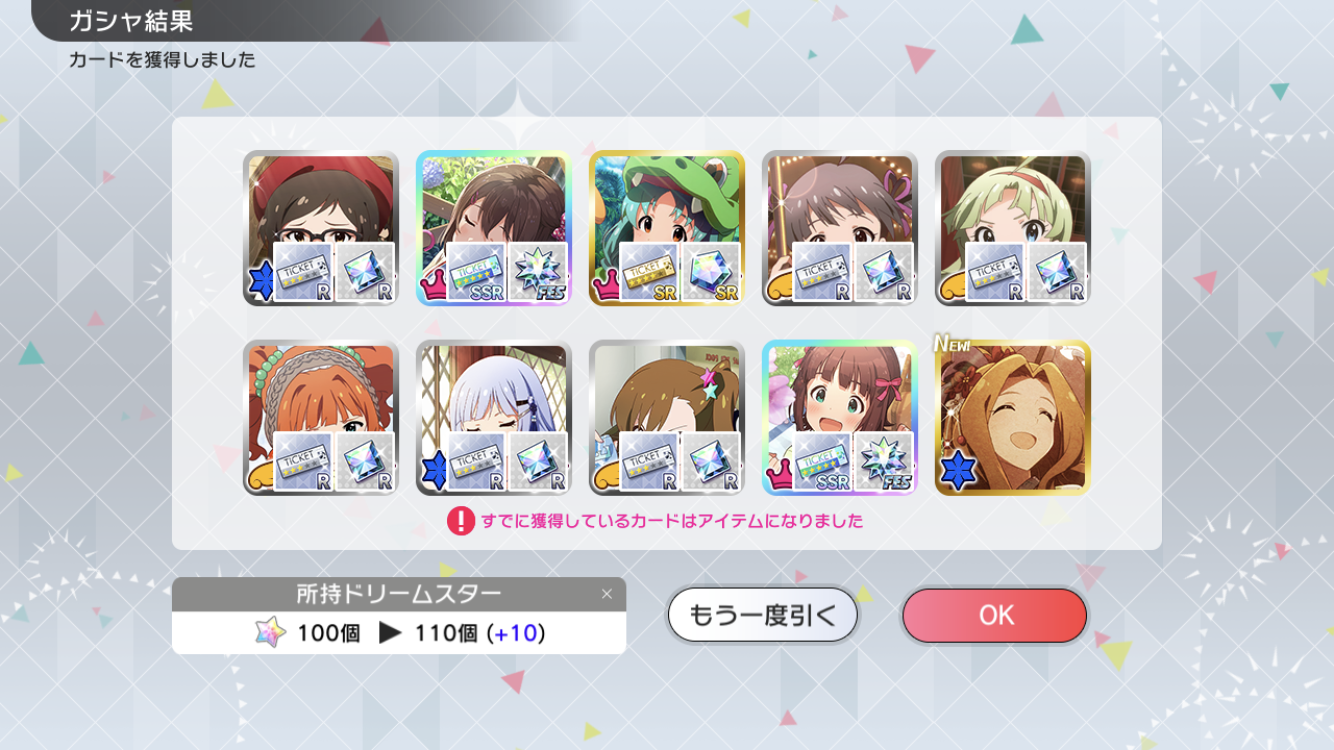
Task: Open the NEW hooded girl card
Action: (x=1012, y=418)
